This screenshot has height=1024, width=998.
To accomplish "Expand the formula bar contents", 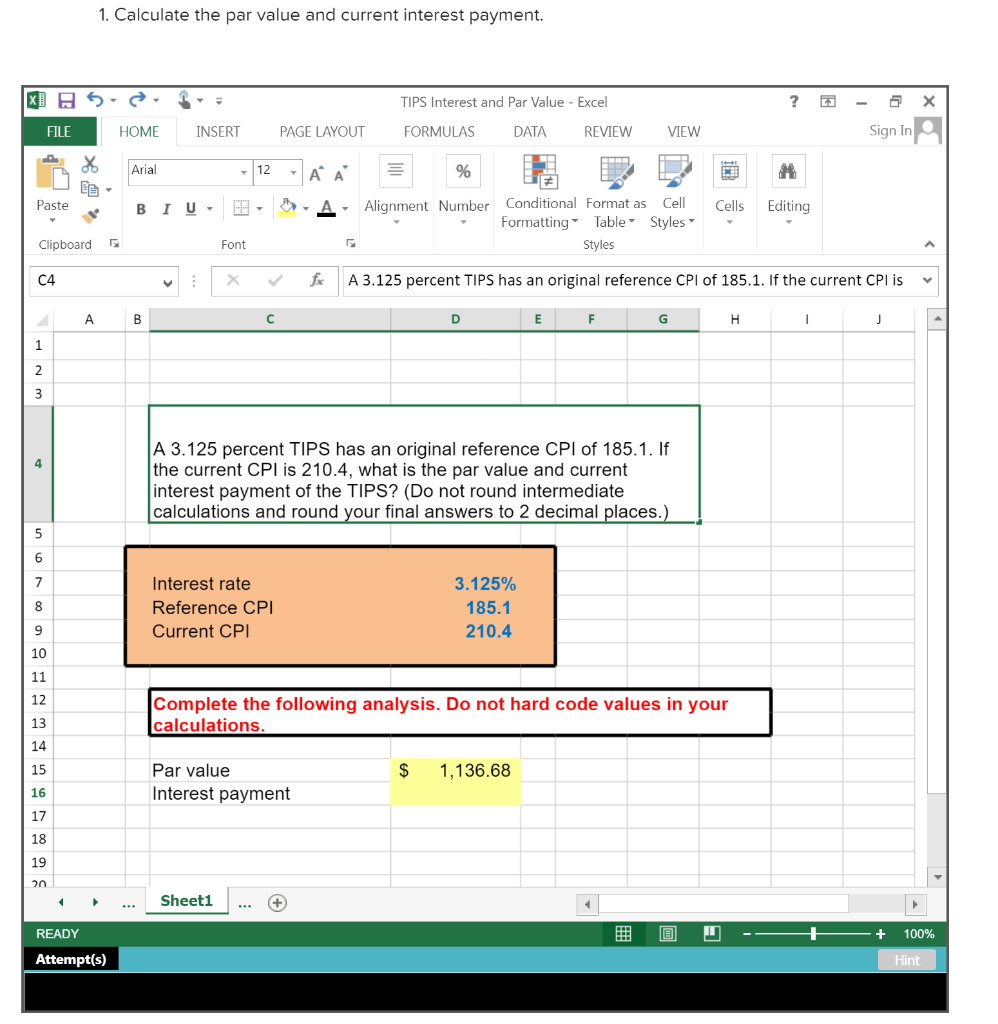I will (x=925, y=280).
